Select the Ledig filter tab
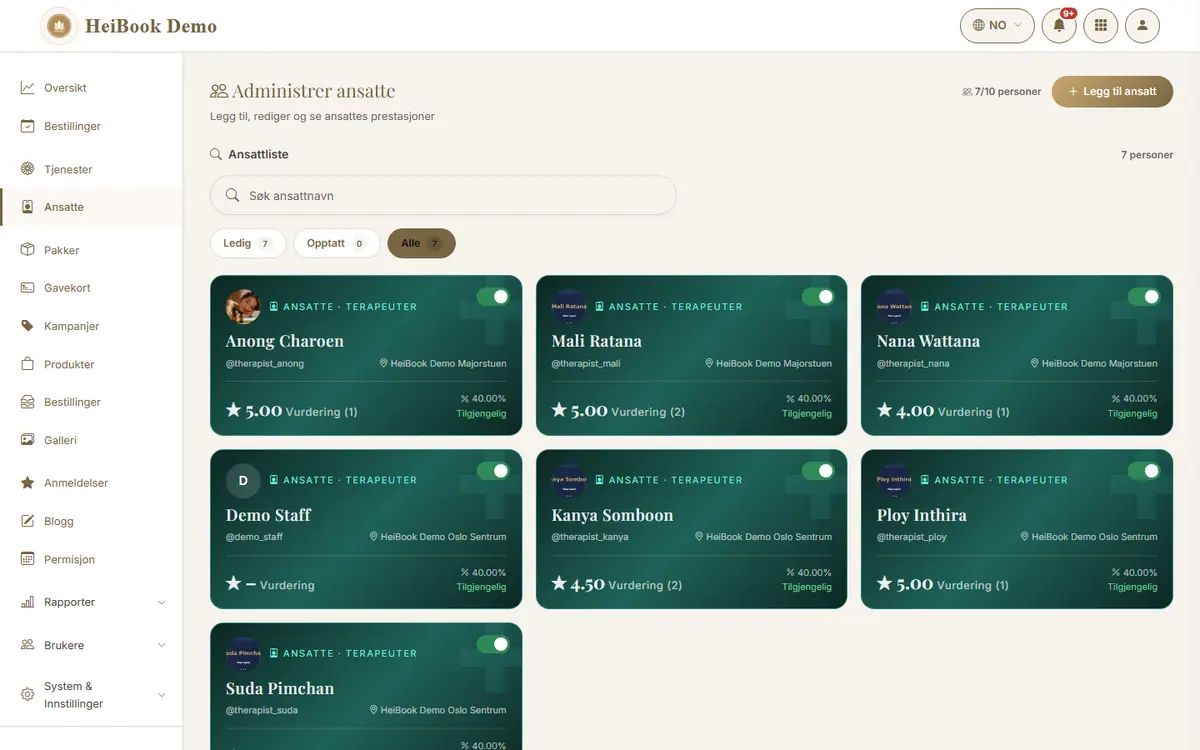Image resolution: width=1200 pixels, height=750 pixels. 248,243
